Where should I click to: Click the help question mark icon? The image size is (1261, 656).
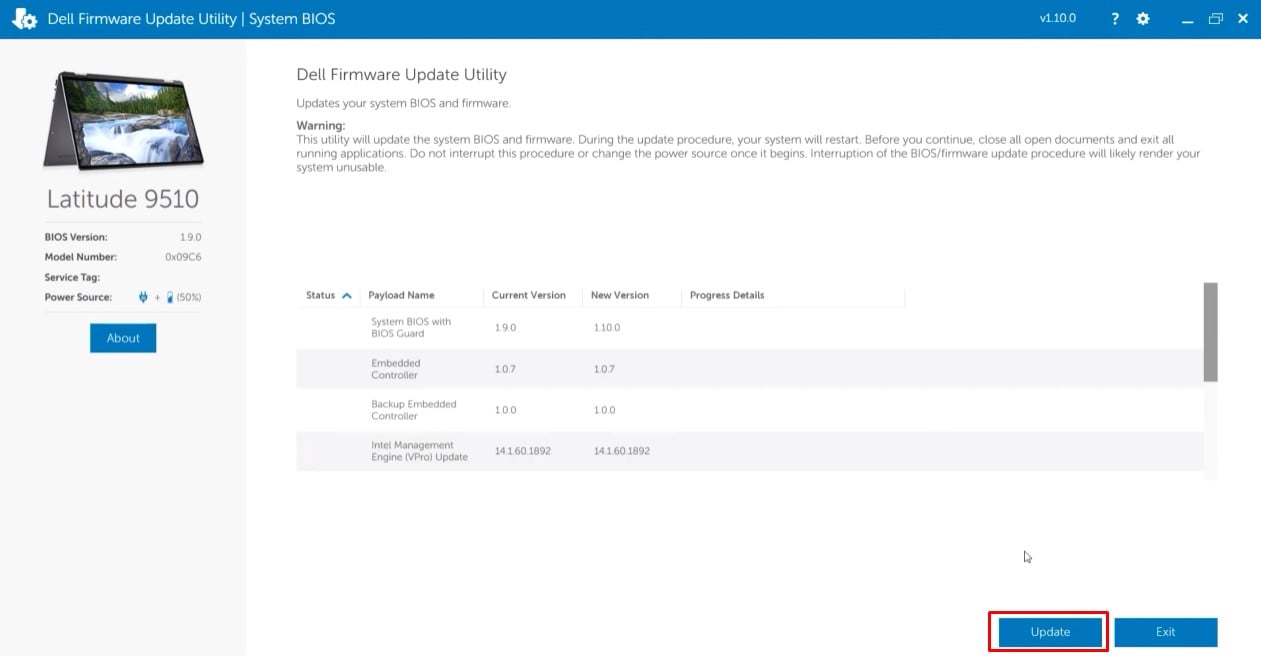click(1115, 19)
